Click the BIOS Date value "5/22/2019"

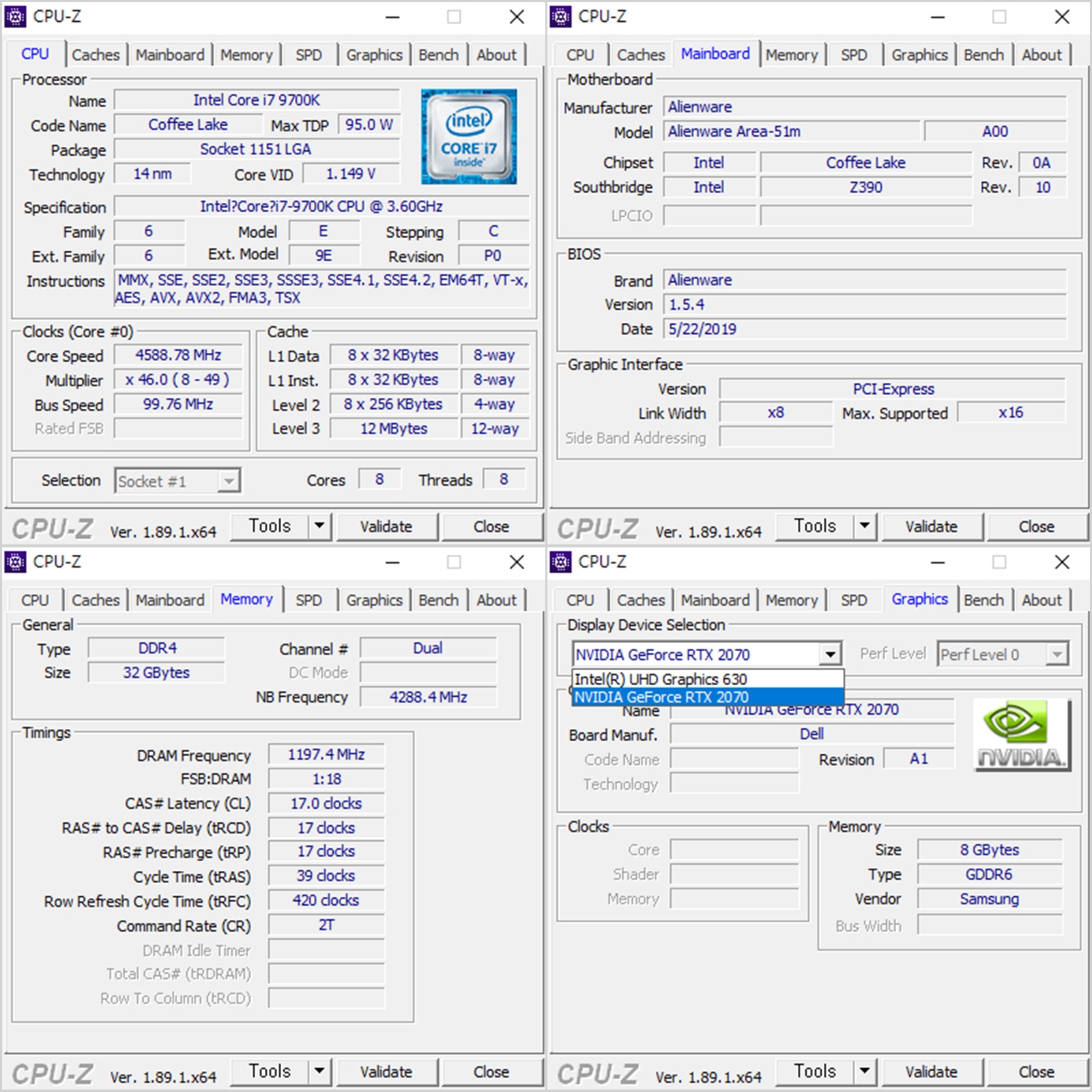pyautogui.click(x=865, y=330)
